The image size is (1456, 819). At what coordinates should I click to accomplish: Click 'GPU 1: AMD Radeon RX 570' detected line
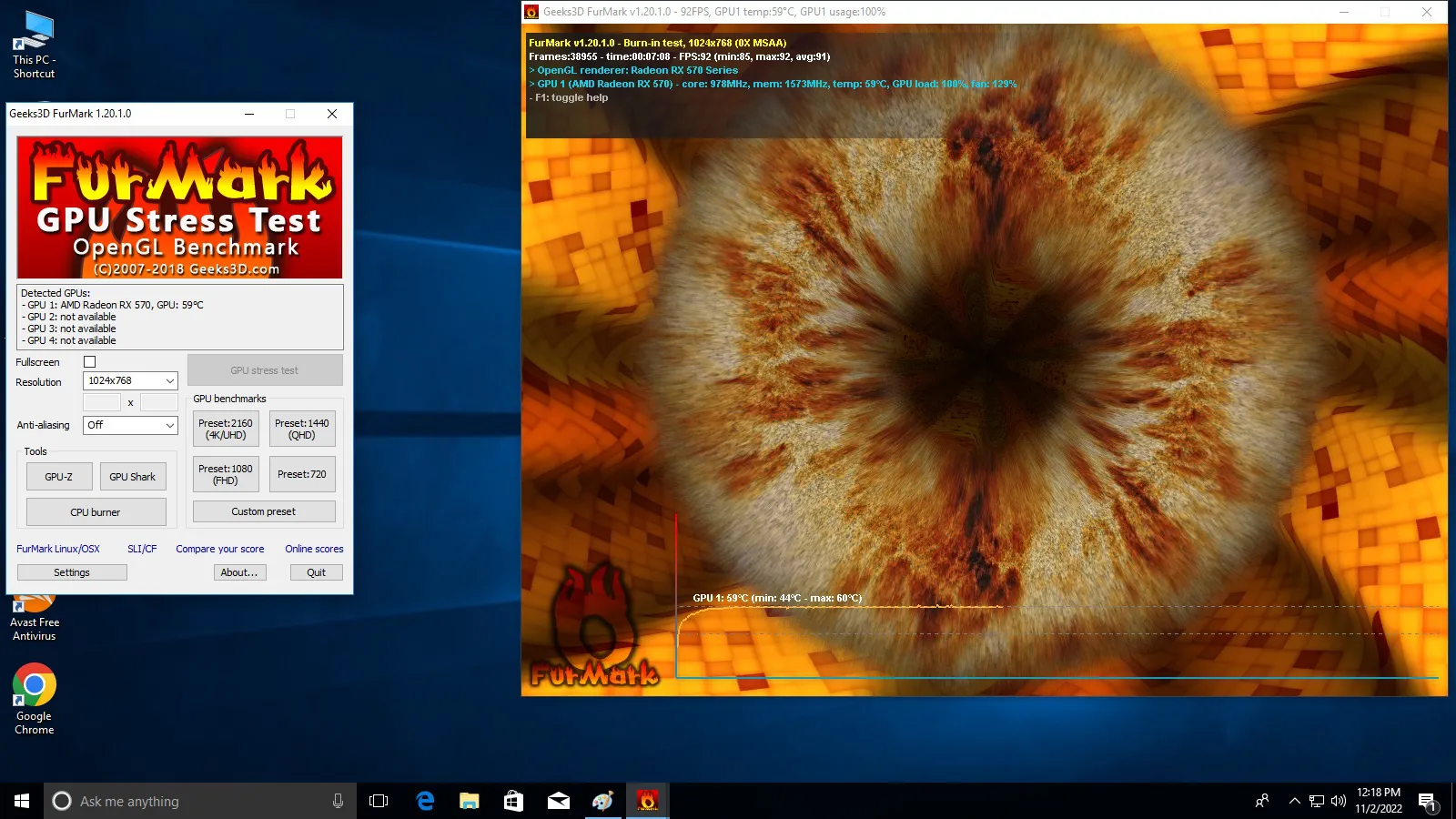[x=112, y=305]
